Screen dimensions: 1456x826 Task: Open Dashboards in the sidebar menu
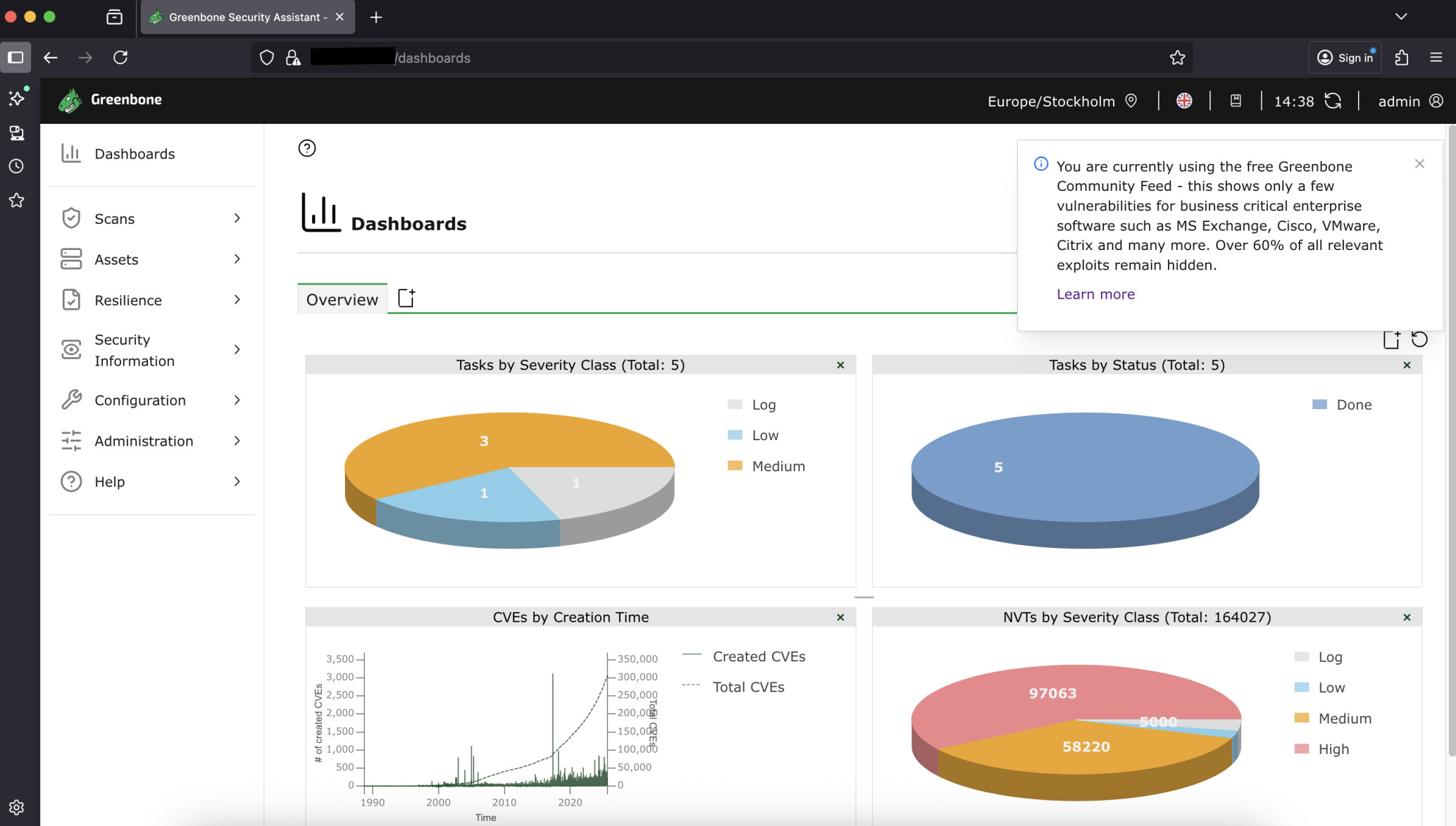point(135,154)
